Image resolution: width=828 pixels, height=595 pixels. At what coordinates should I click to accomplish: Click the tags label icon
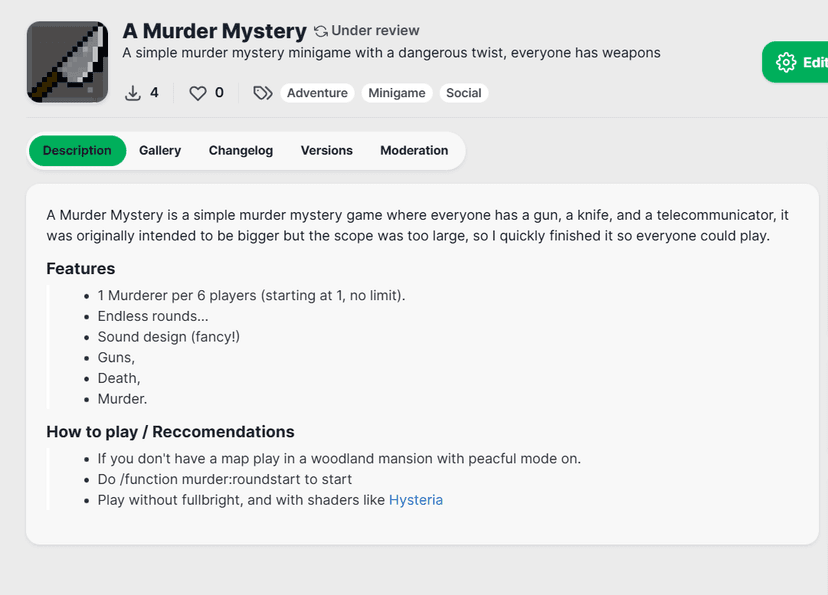[x=262, y=93]
